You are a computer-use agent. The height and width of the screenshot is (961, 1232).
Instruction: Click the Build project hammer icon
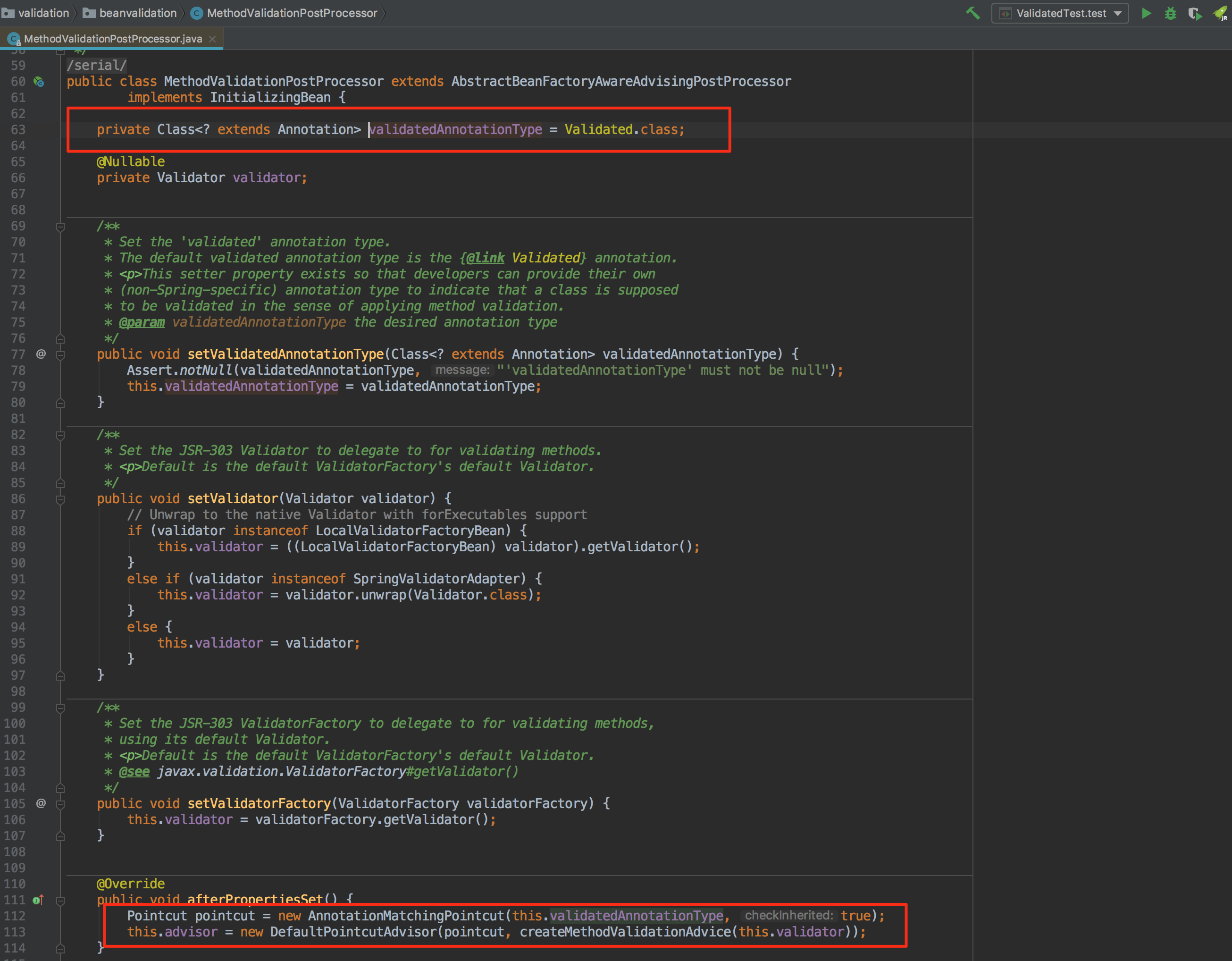[x=972, y=13]
